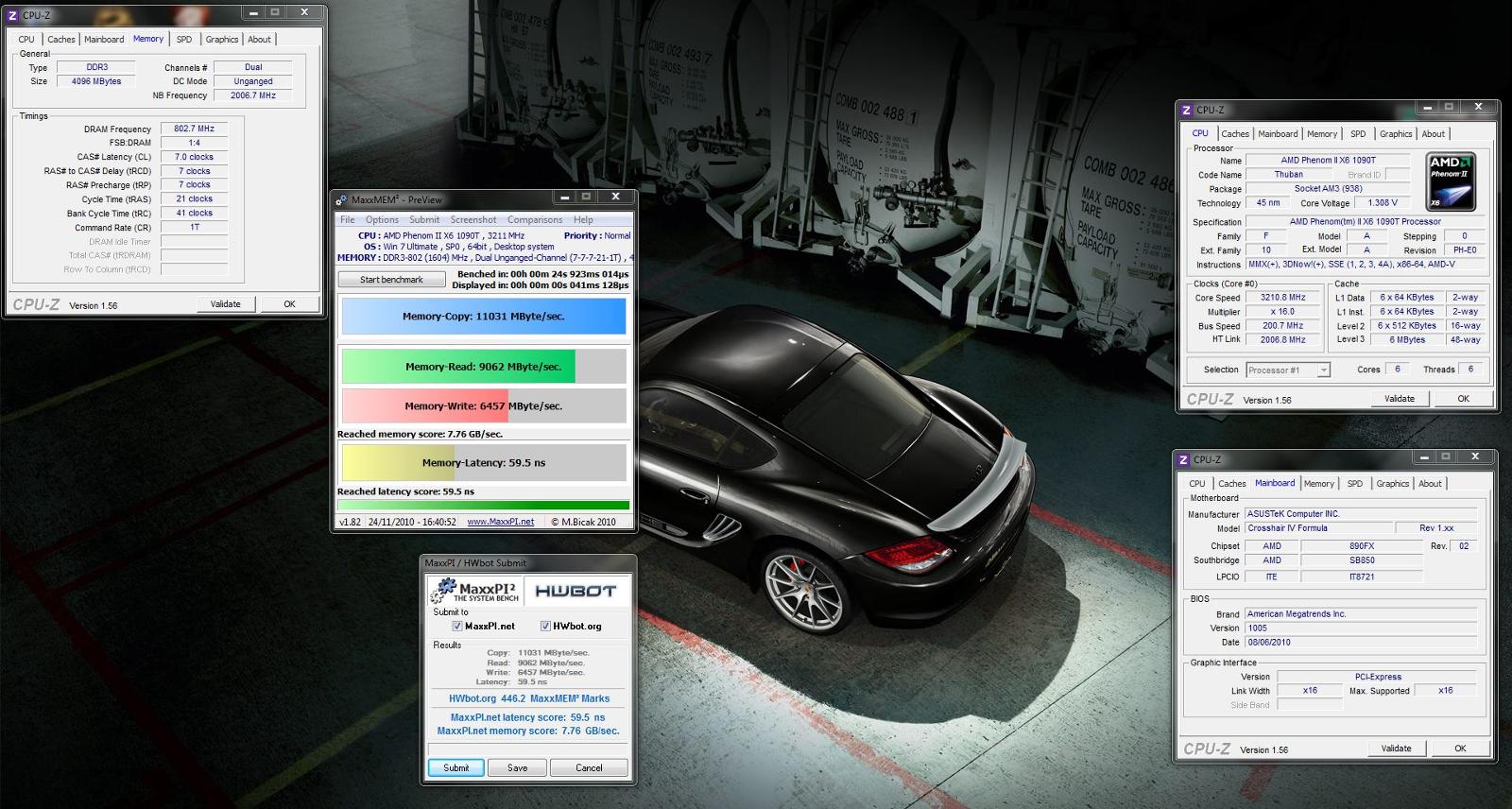Open the Options menu in MaxxMEM²
This screenshot has height=809, width=1512.
tap(382, 219)
